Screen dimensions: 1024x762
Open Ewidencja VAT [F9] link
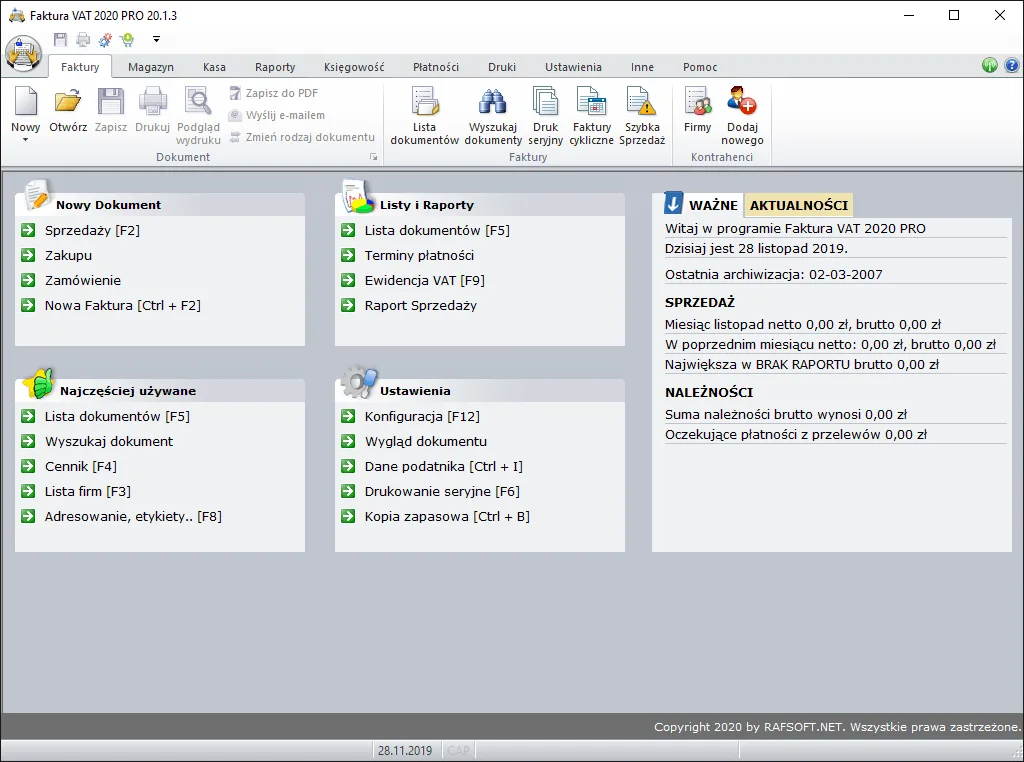tap(424, 280)
